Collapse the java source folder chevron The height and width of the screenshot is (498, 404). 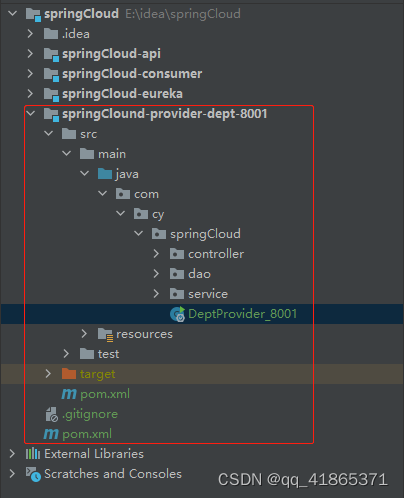85,174
